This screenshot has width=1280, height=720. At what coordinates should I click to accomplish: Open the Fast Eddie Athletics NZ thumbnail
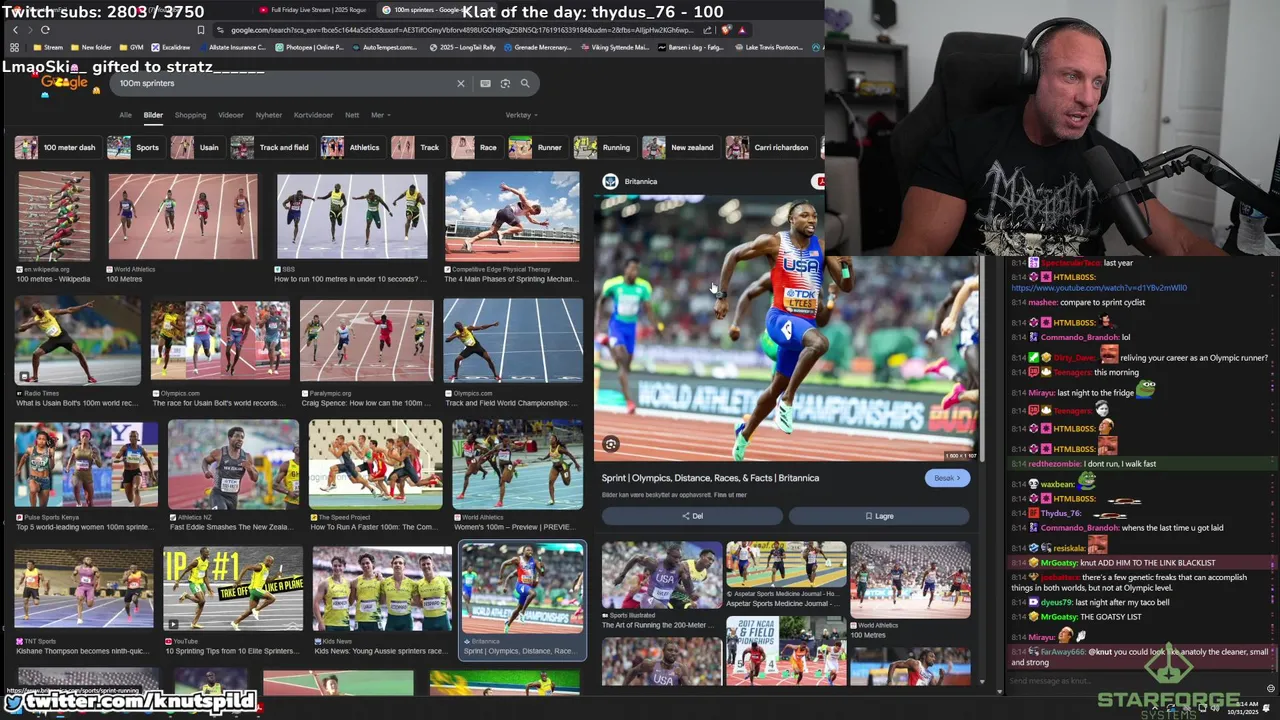(233, 465)
